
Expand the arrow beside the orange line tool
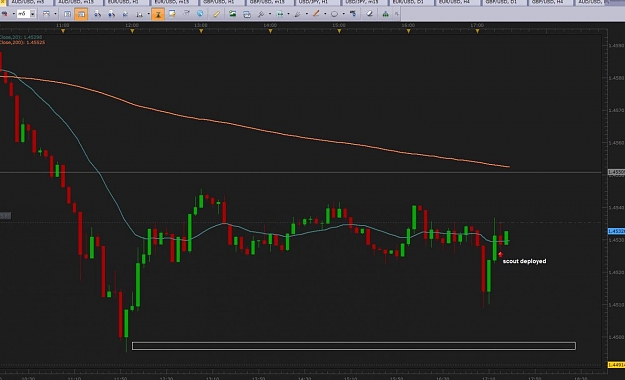tap(325, 14)
